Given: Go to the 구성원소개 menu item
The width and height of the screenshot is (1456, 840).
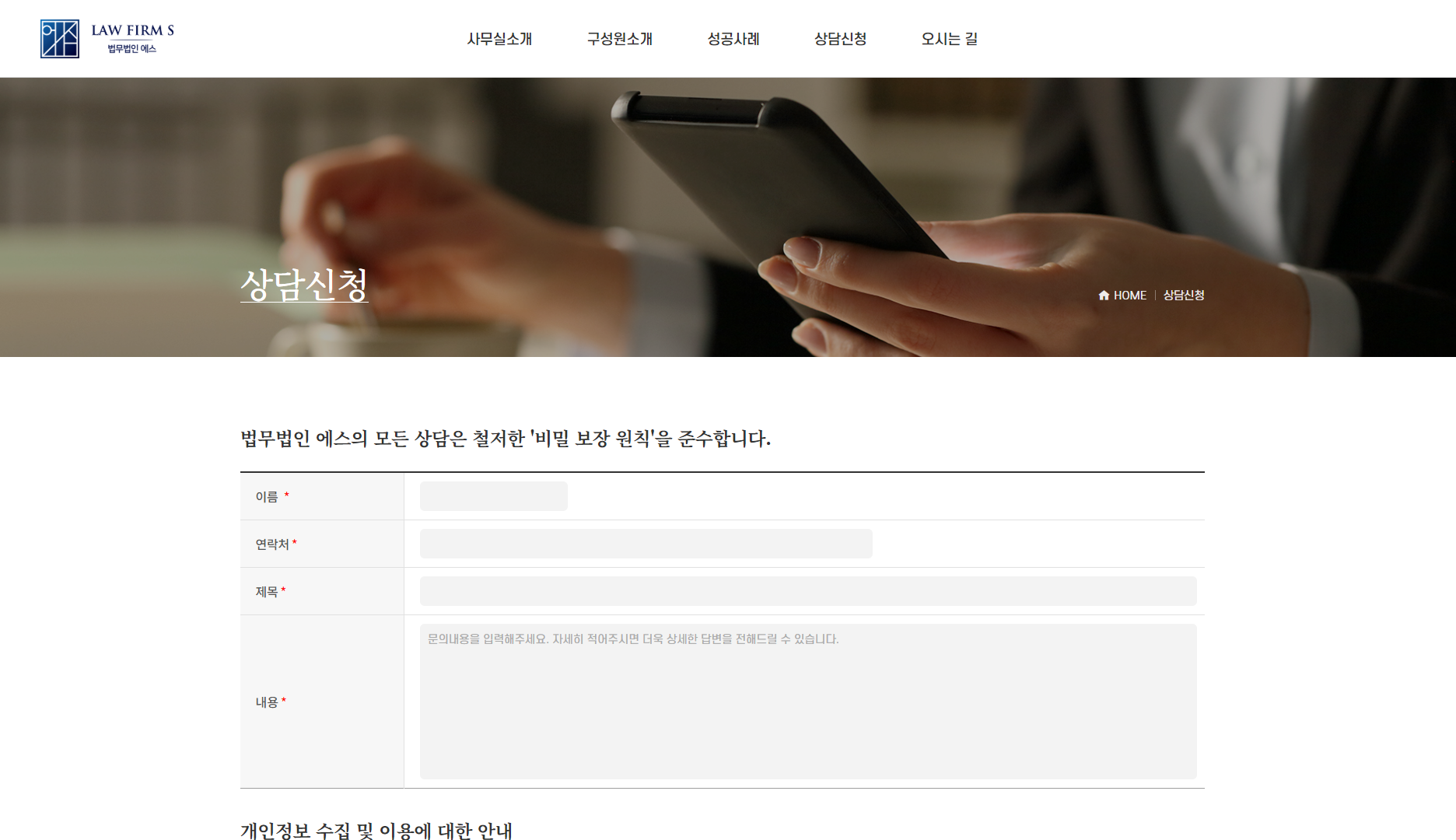Looking at the screenshot, I should point(619,39).
